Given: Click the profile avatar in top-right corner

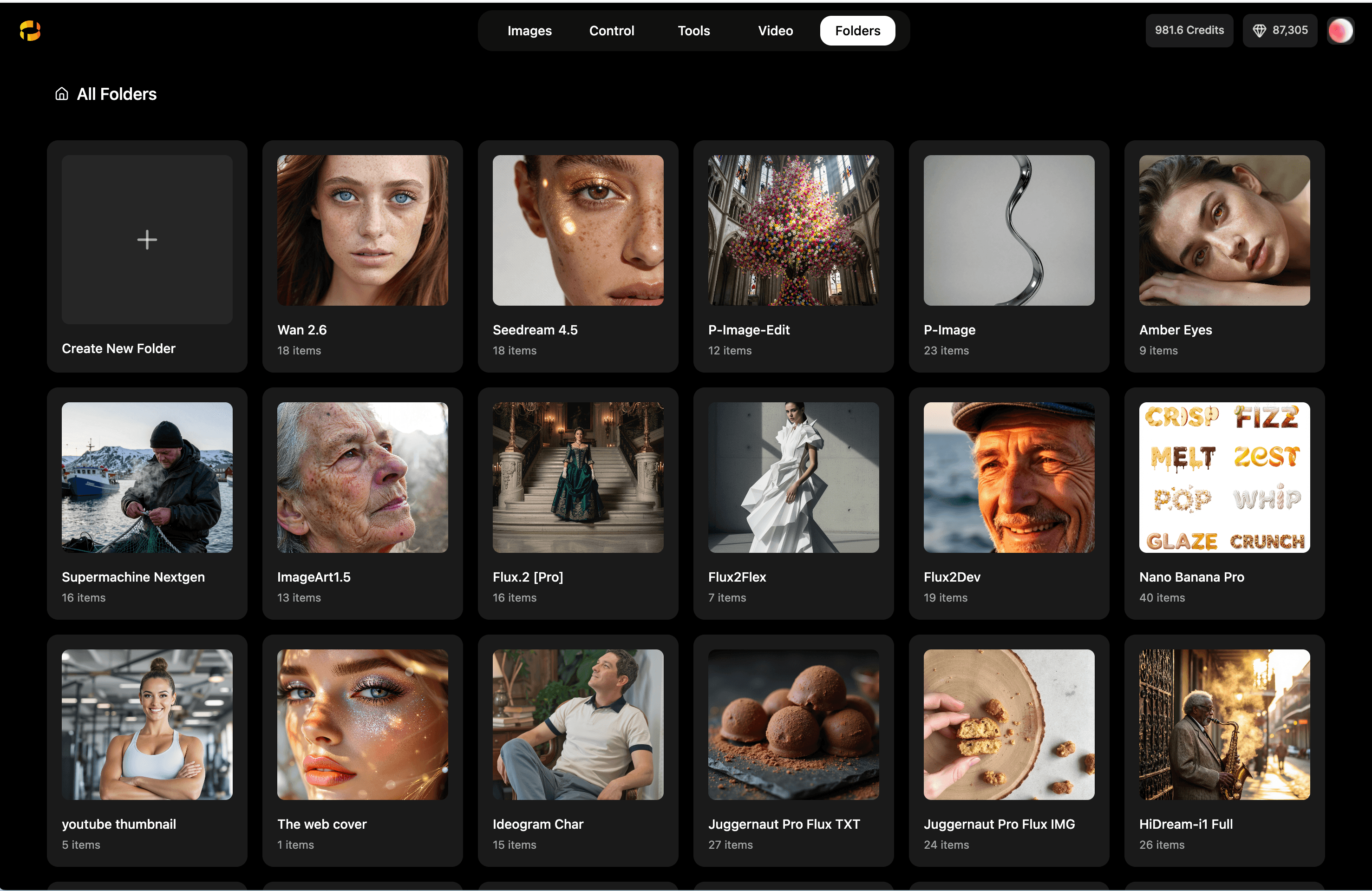Looking at the screenshot, I should [x=1340, y=31].
